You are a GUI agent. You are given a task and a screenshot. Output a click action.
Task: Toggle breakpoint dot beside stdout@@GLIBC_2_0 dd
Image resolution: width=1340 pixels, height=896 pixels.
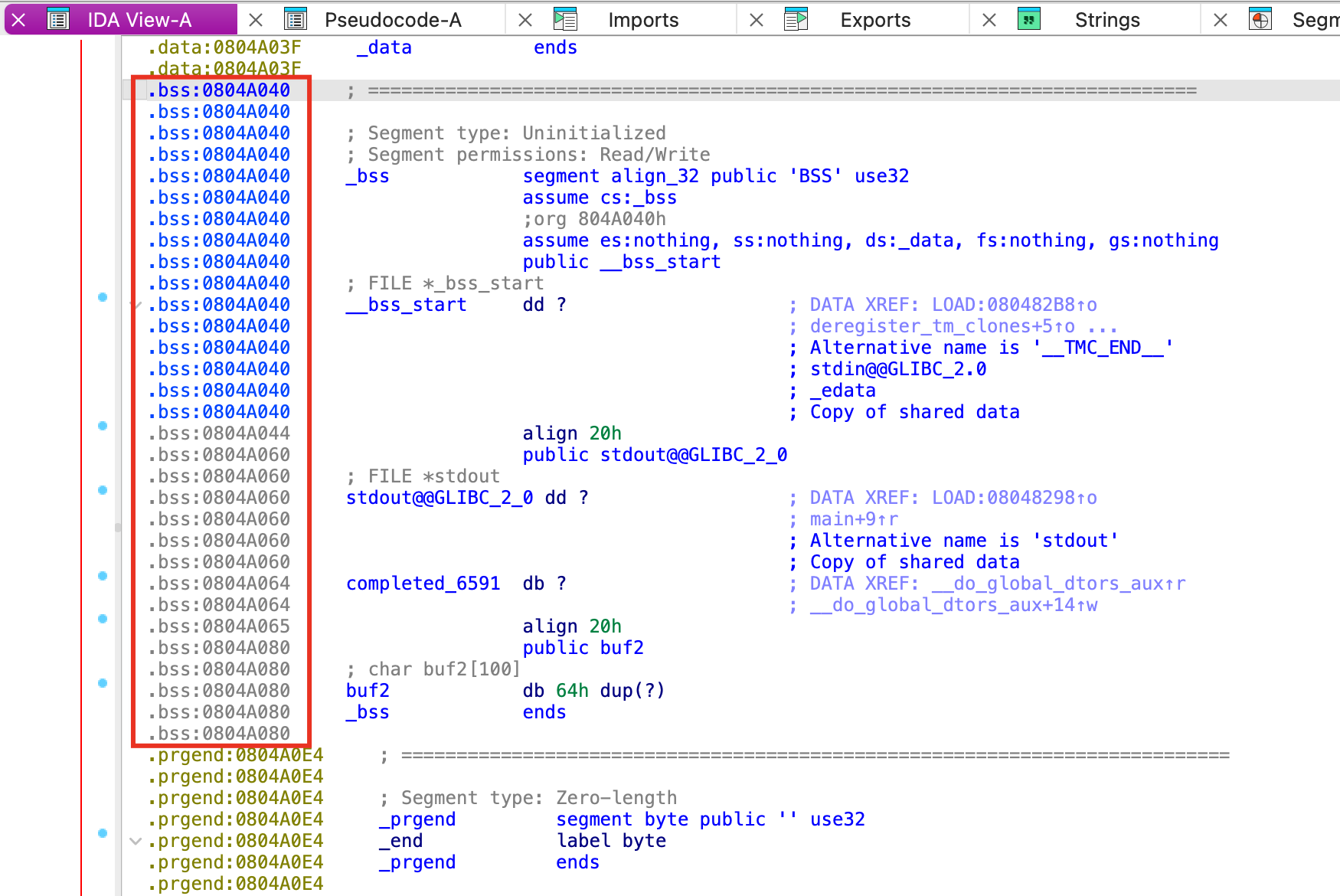pyautogui.click(x=103, y=490)
